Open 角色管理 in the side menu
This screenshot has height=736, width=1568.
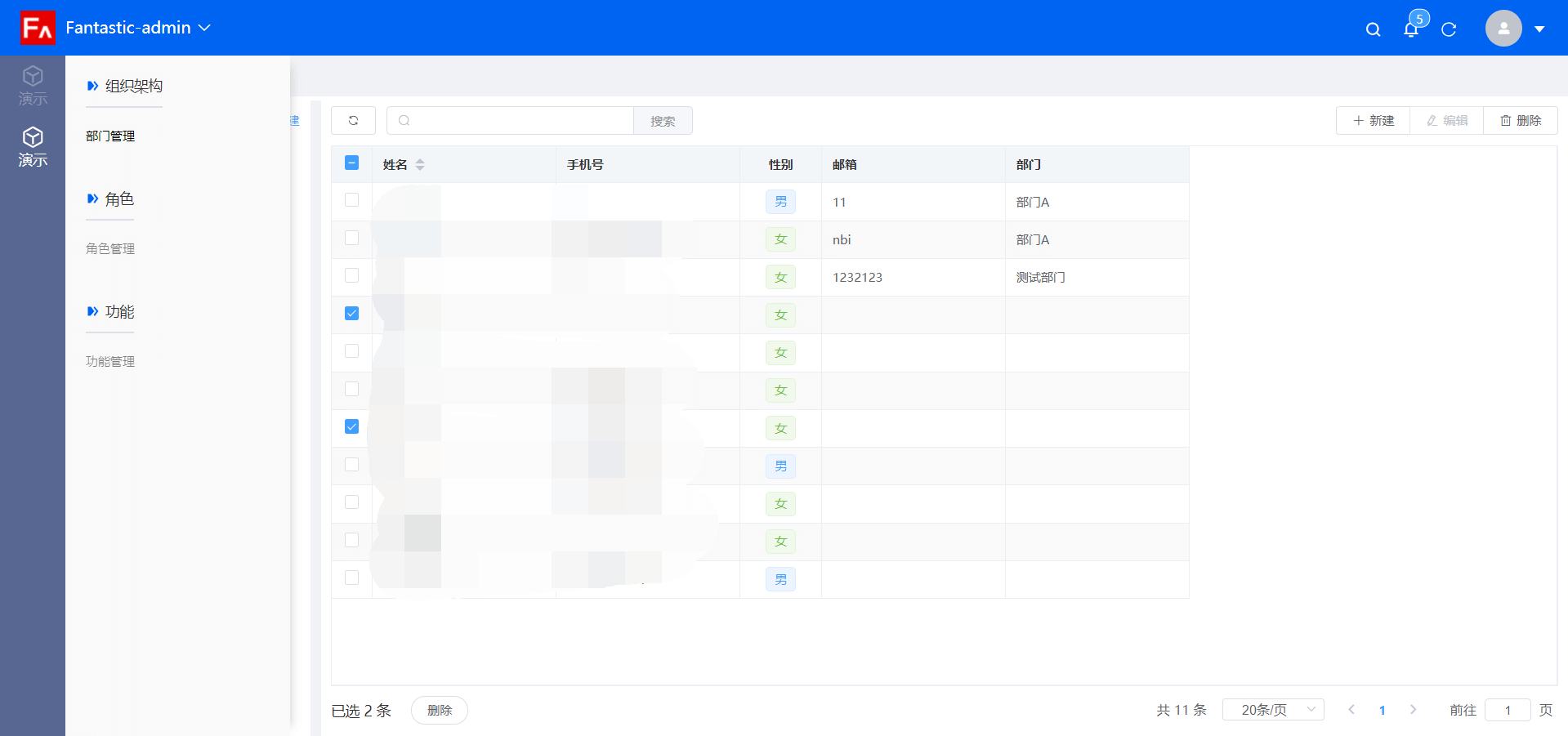pyautogui.click(x=110, y=249)
